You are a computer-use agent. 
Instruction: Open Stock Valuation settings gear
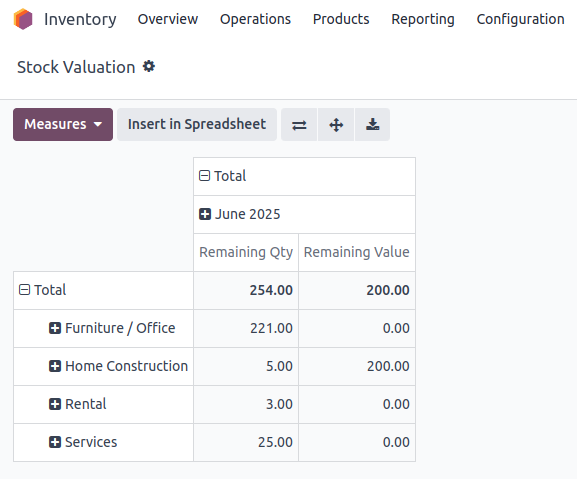[x=149, y=67]
